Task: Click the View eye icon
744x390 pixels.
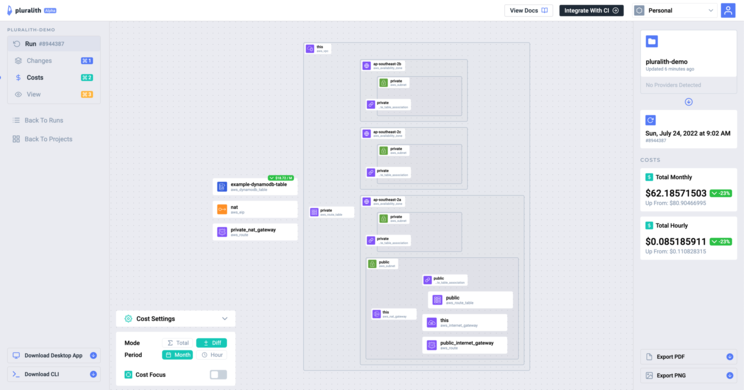Action: pos(18,94)
